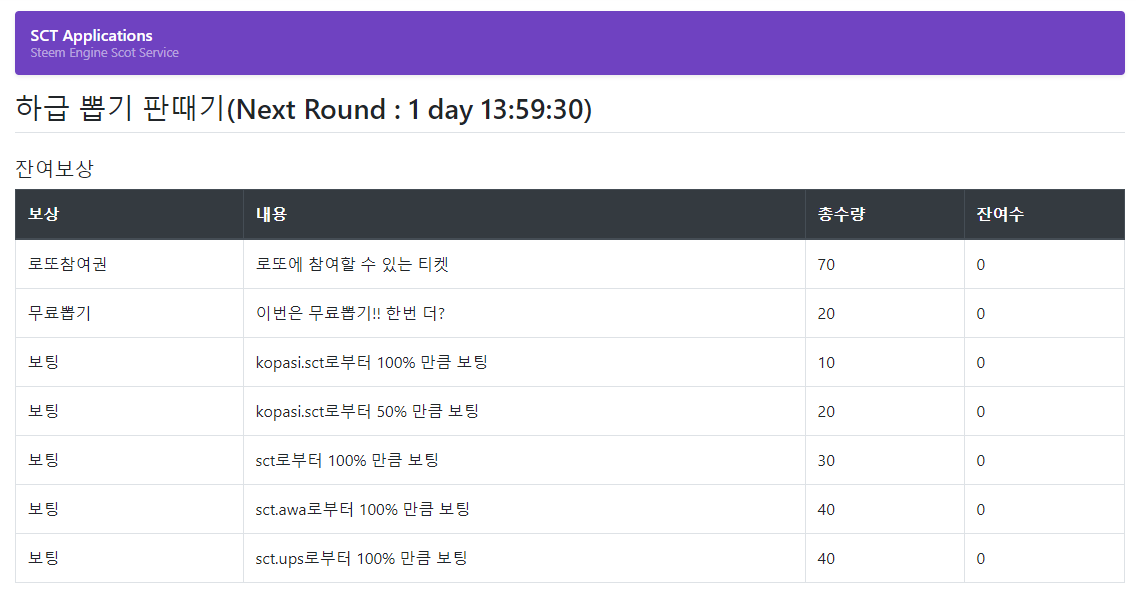Click sct.ups로부터 100% 보팅 description
The image size is (1136, 596).
(x=361, y=558)
